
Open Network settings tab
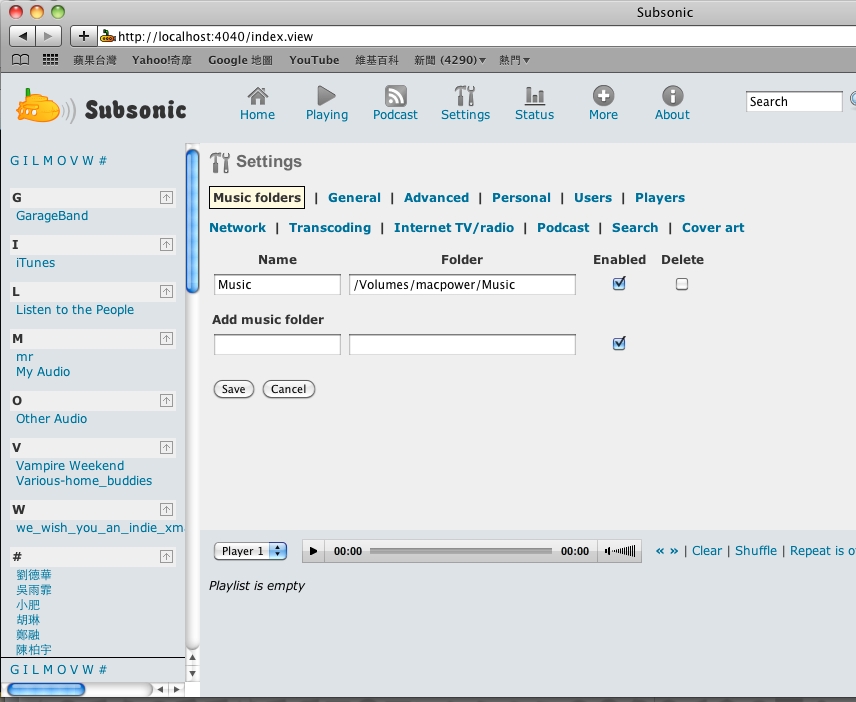(x=237, y=228)
